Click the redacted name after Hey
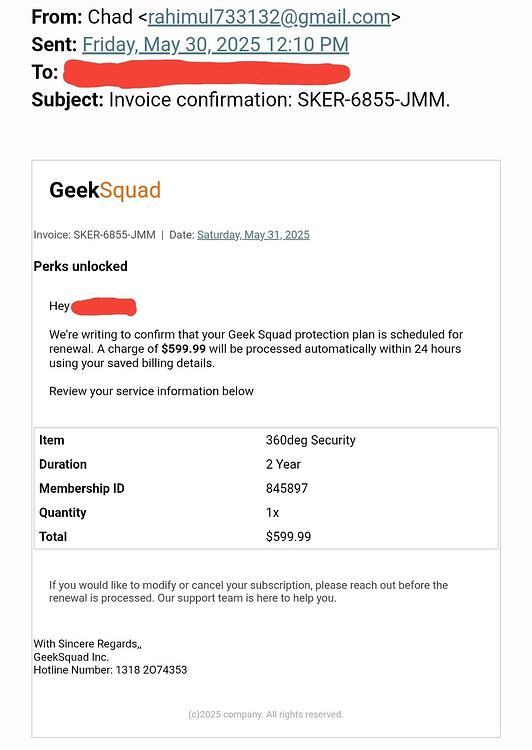532x750 pixels. [x=104, y=307]
